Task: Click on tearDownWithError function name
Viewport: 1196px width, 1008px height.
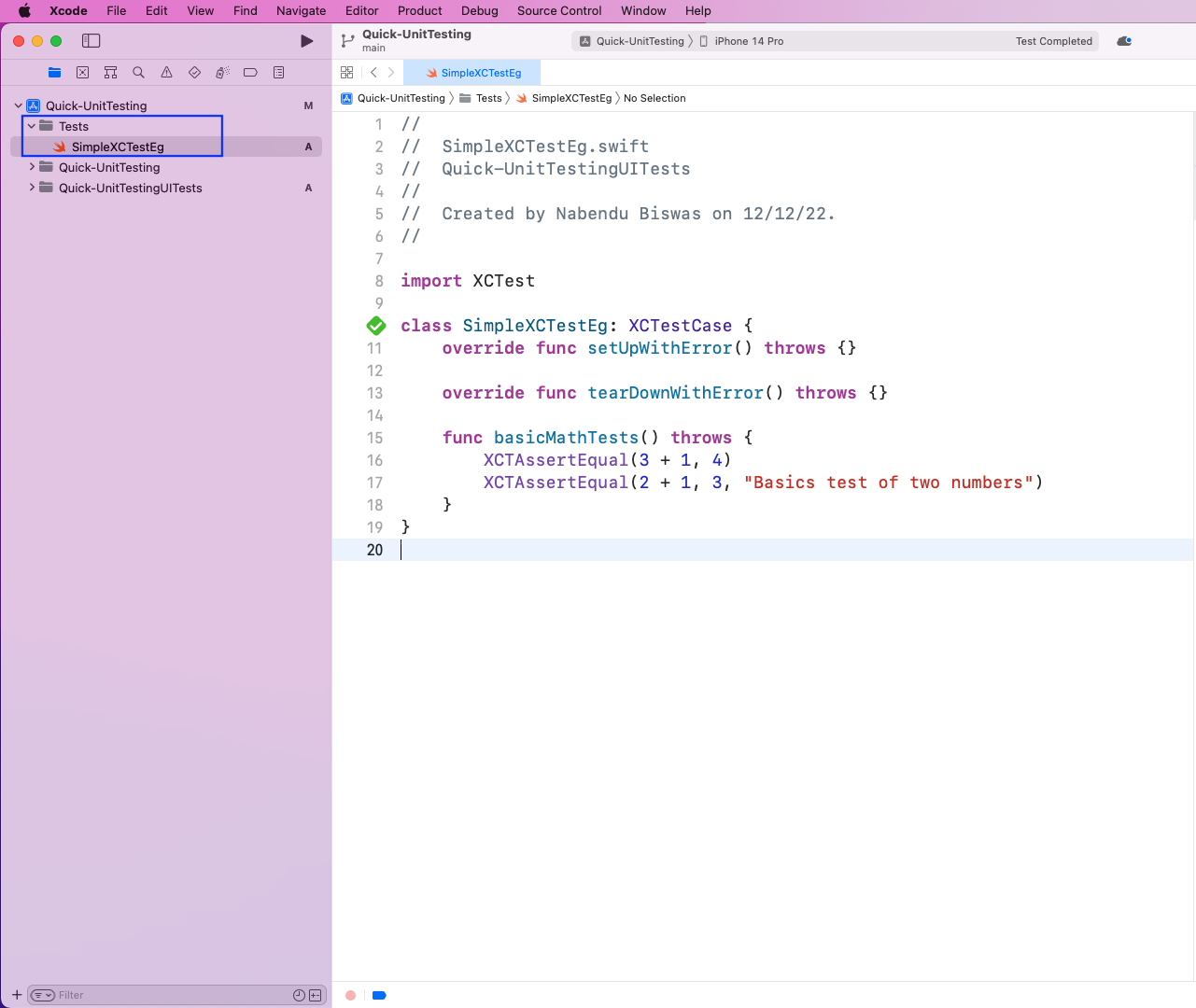Action: tap(675, 393)
